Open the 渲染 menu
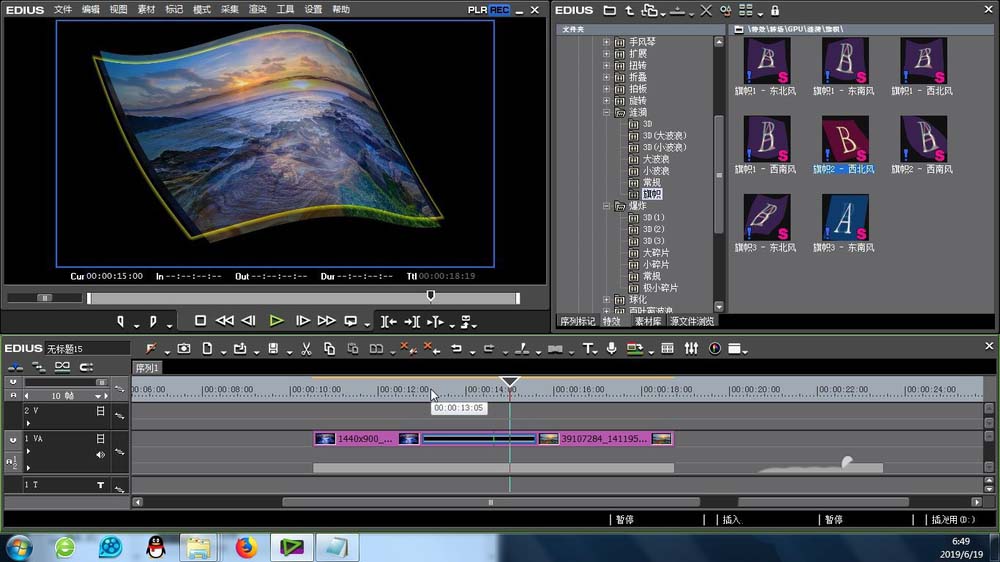 click(257, 10)
